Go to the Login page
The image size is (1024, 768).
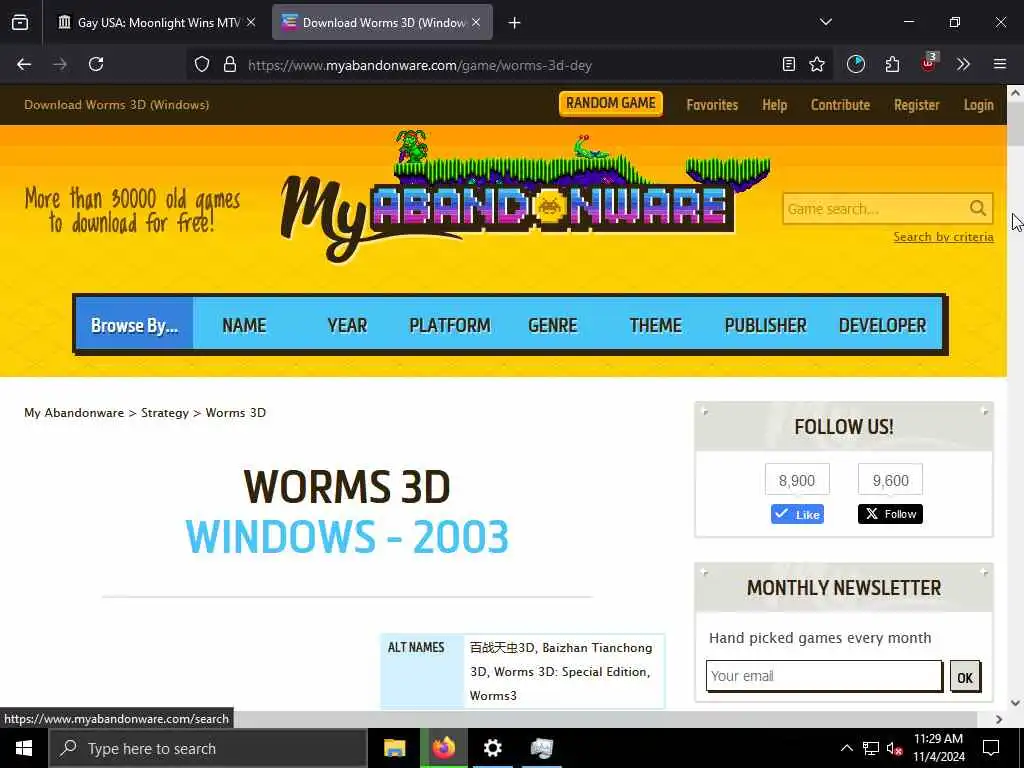tap(978, 105)
